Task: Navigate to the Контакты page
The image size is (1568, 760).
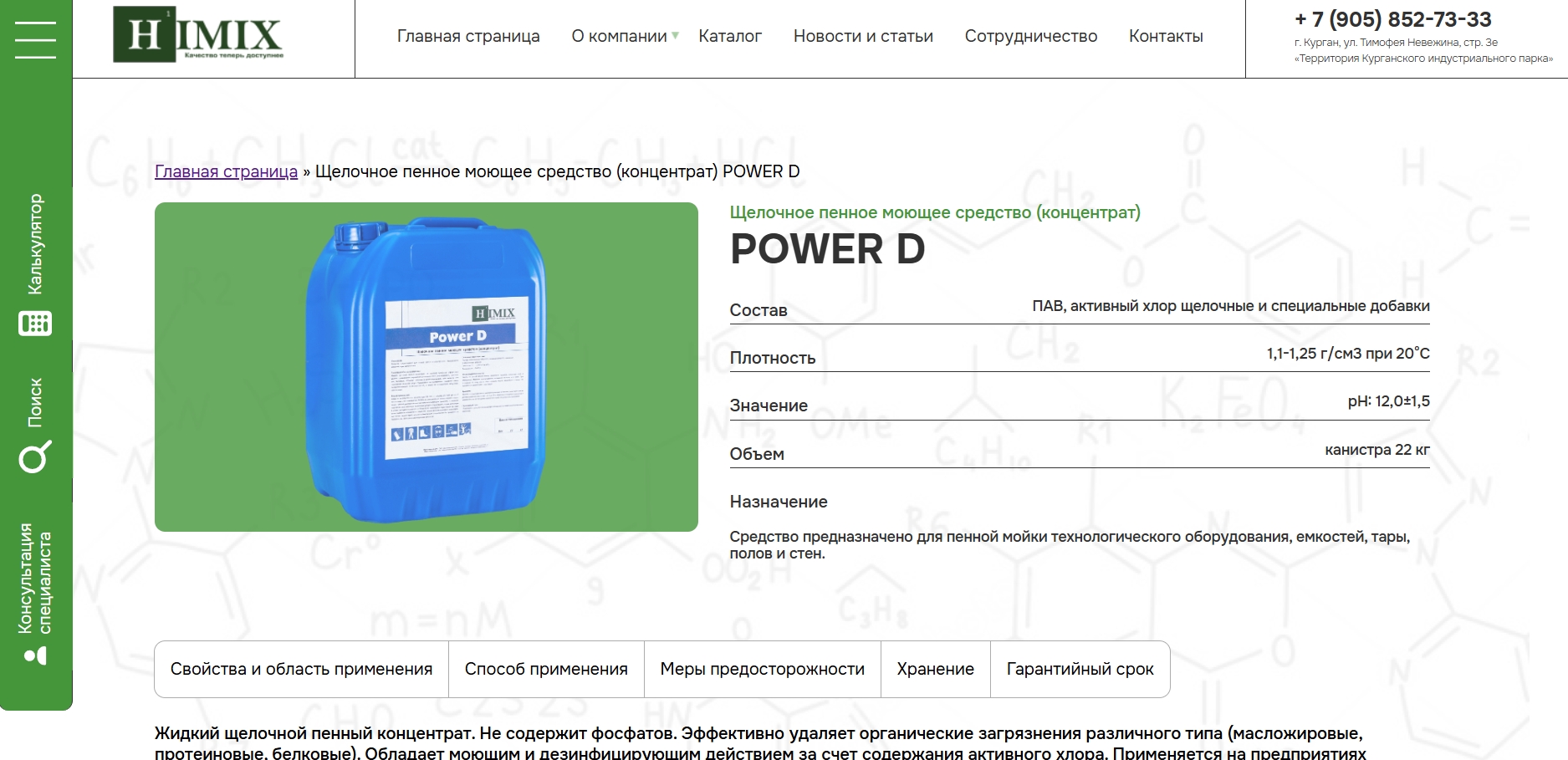Action: 1166,36
